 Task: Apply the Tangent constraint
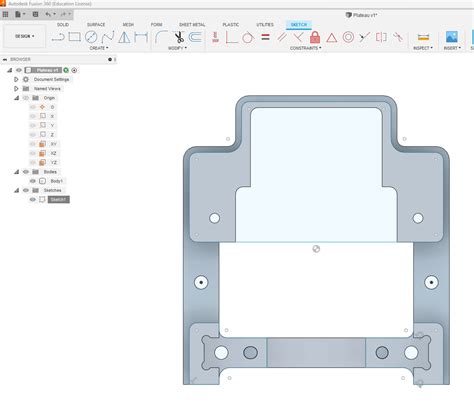(x=248, y=37)
